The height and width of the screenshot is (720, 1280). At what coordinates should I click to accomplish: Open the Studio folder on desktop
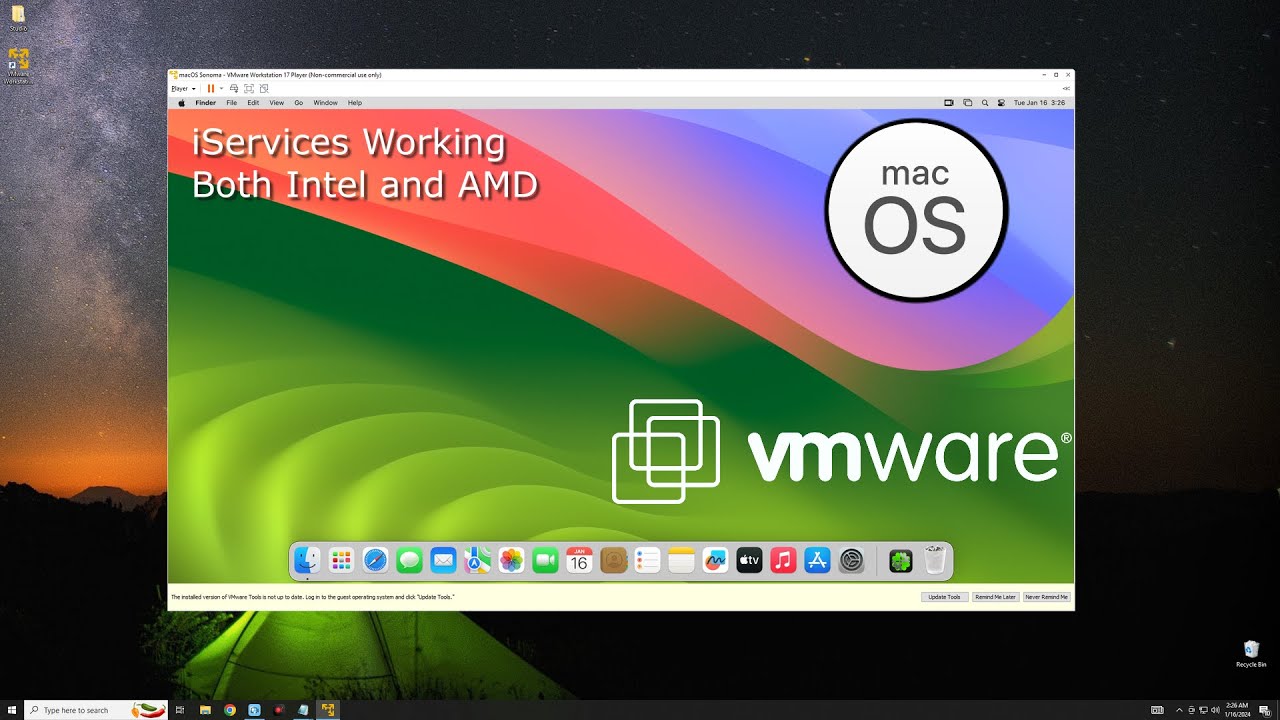(x=18, y=18)
